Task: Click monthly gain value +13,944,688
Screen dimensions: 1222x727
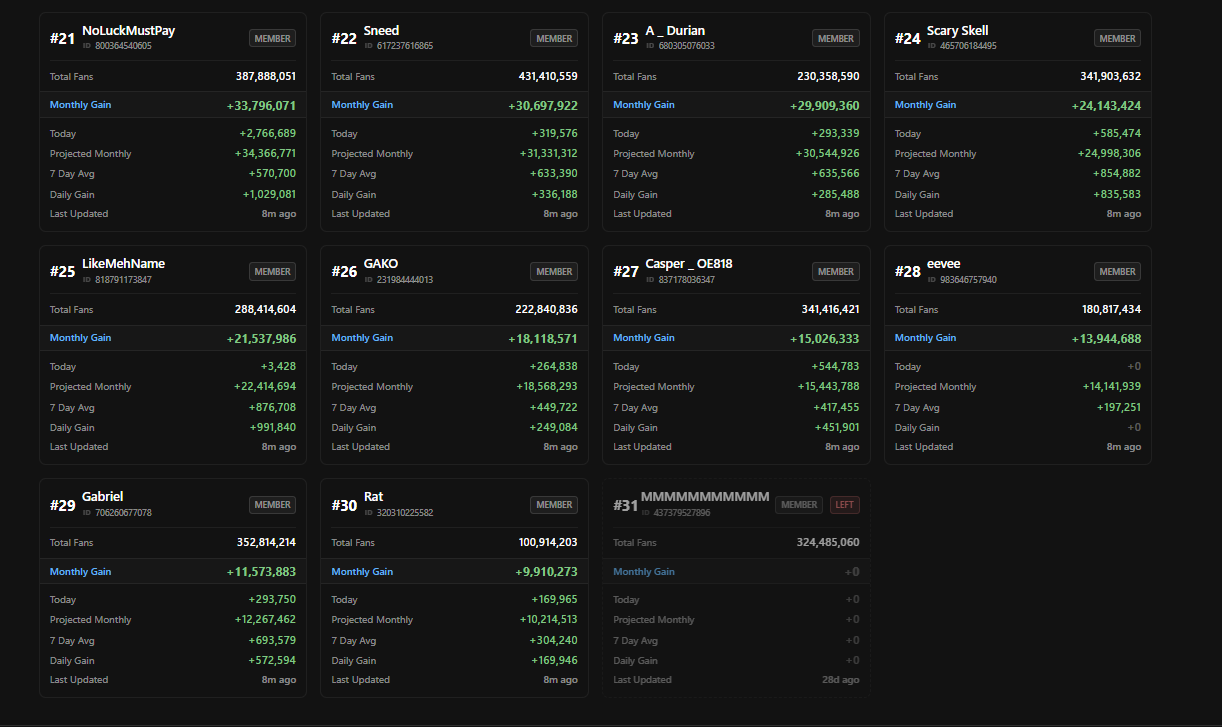Action: (x=1106, y=338)
